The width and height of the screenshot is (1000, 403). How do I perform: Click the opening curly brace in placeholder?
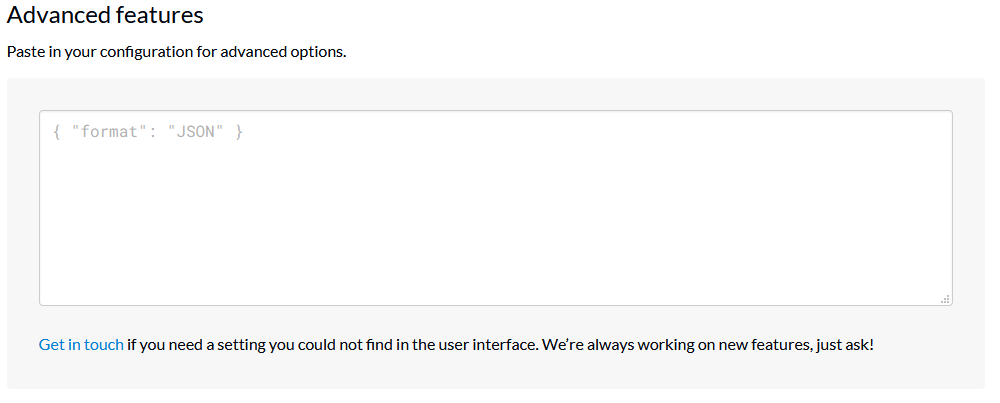coord(57,132)
